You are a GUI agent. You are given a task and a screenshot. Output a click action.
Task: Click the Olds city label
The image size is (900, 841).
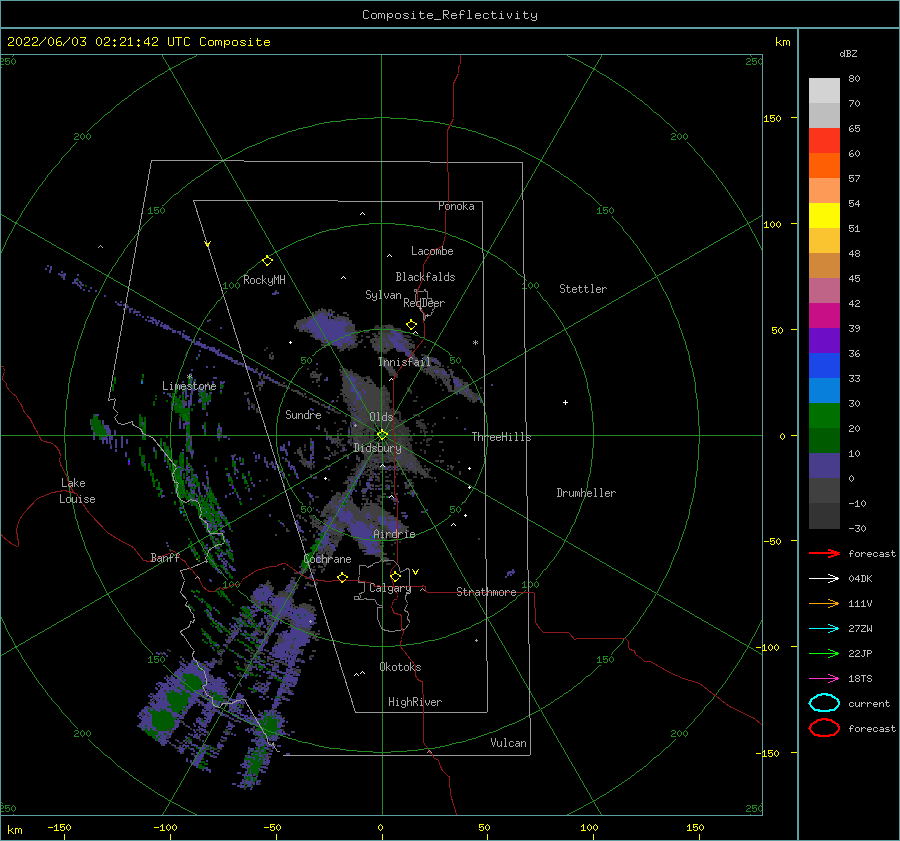381,417
